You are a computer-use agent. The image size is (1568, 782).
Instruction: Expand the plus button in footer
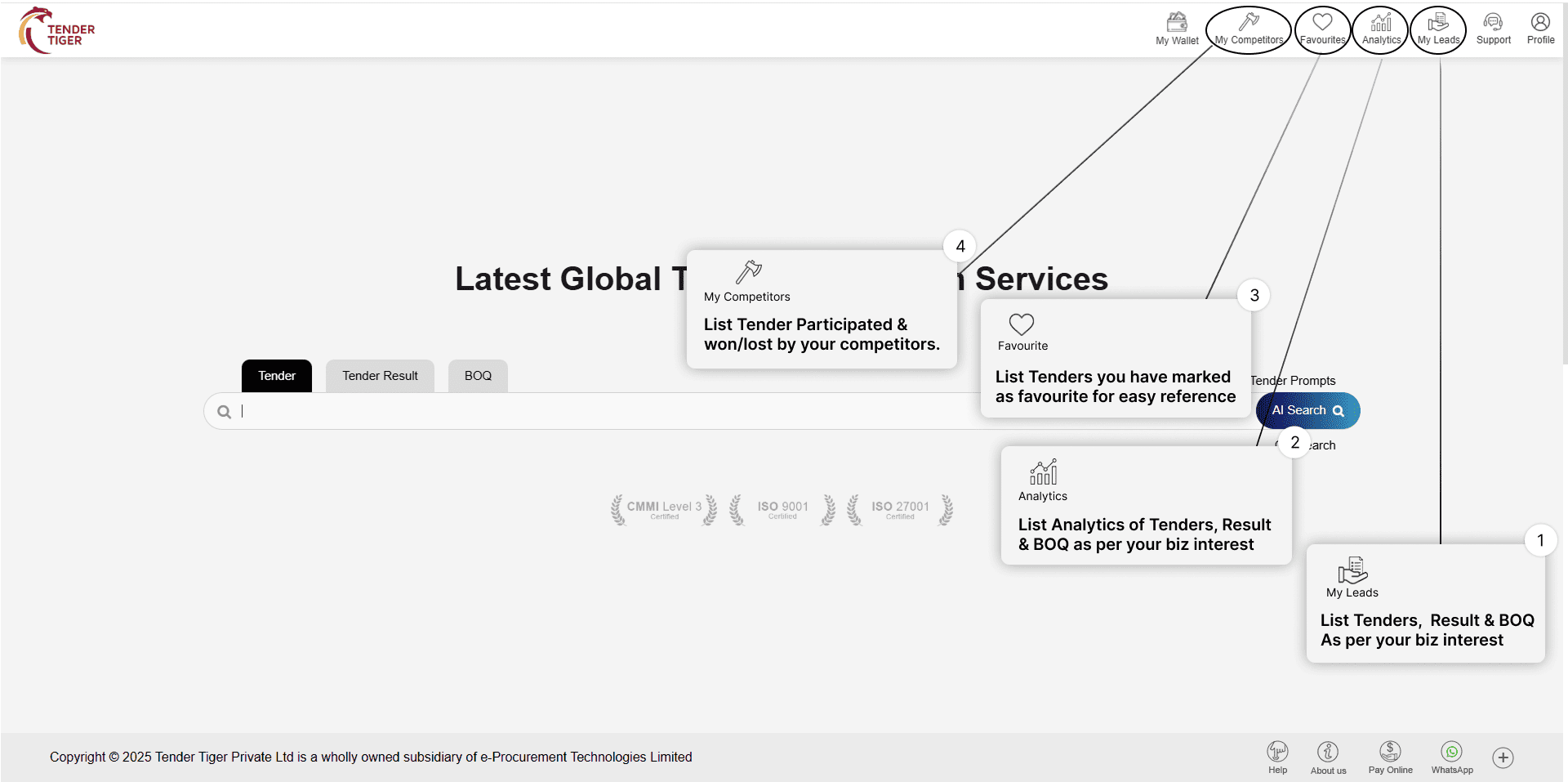(x=1503, y=757)
